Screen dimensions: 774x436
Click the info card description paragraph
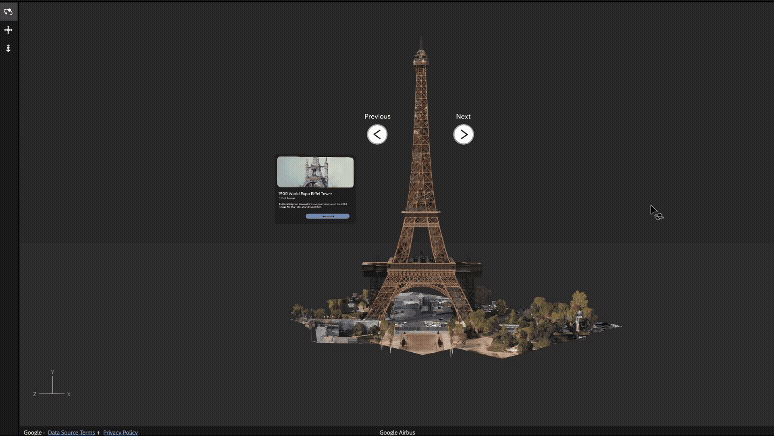pos(311,205)
